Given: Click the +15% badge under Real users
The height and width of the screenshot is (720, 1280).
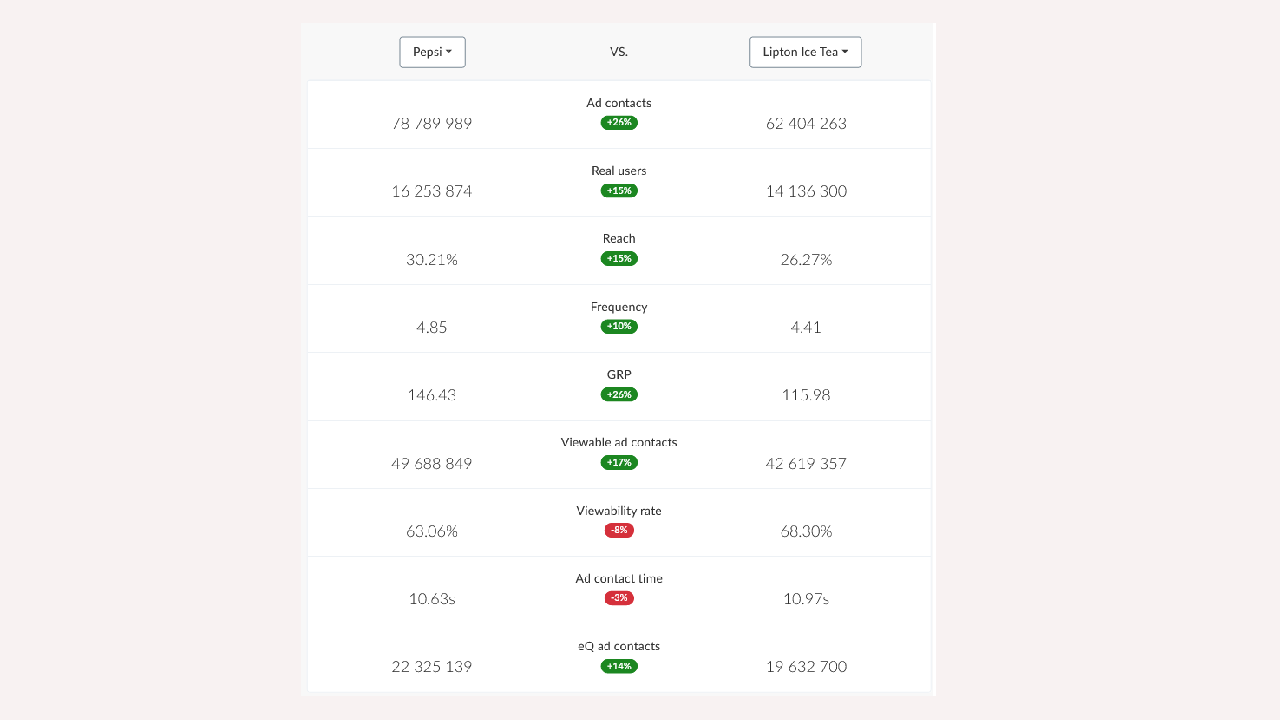Looking at the screenshot, I should point(619,191).
